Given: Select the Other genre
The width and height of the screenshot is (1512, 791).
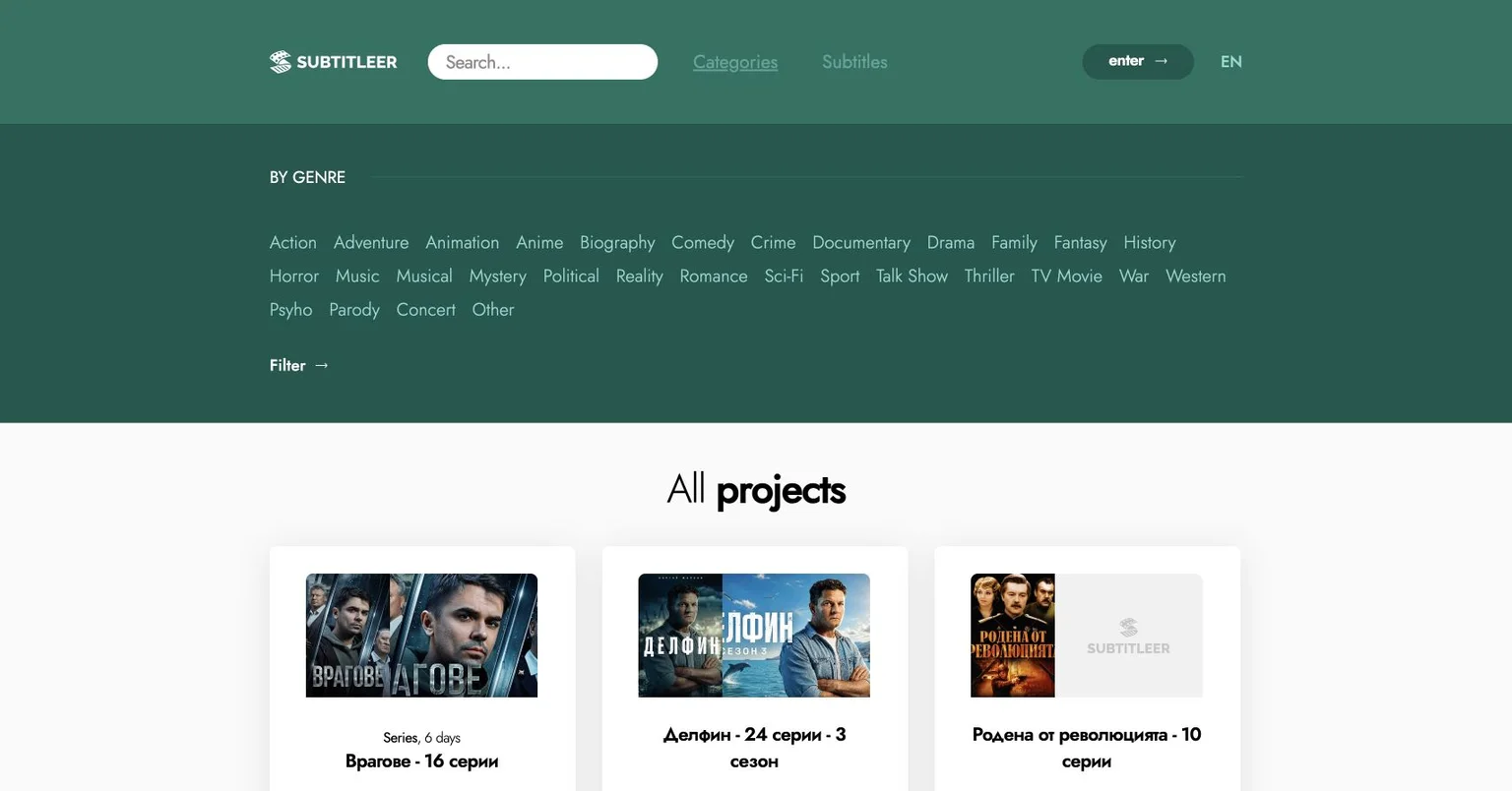Looking at the screenshot, I should pyautogui.click(x=493, y=309).
